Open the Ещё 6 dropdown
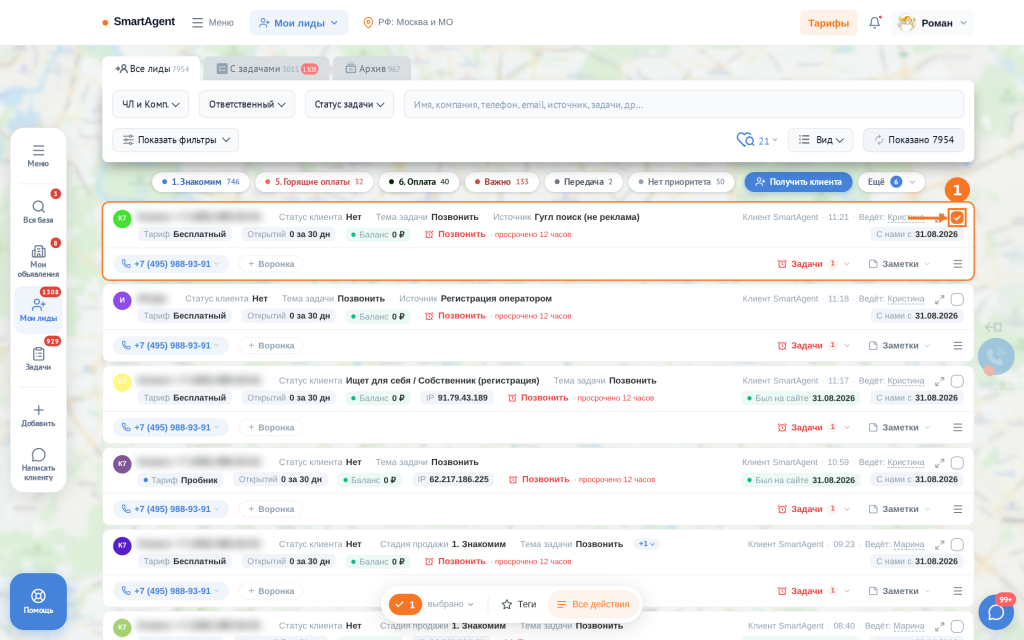 [x=891, y=182]
